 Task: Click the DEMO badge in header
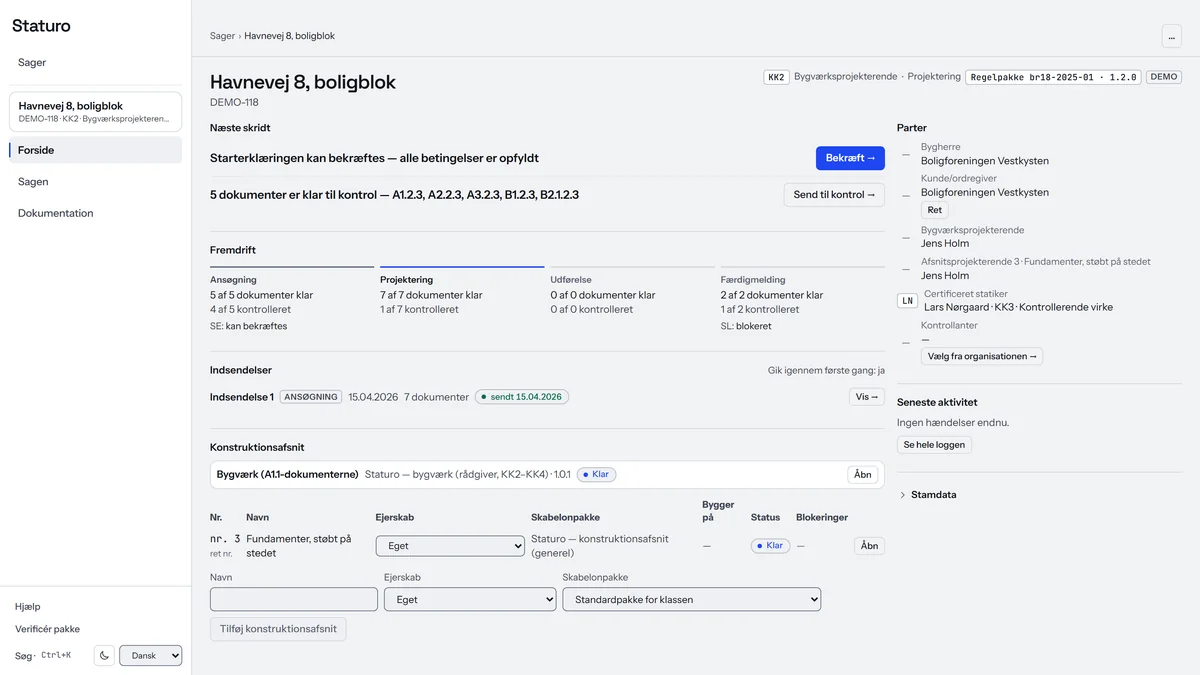click(x=1164, y=77)
